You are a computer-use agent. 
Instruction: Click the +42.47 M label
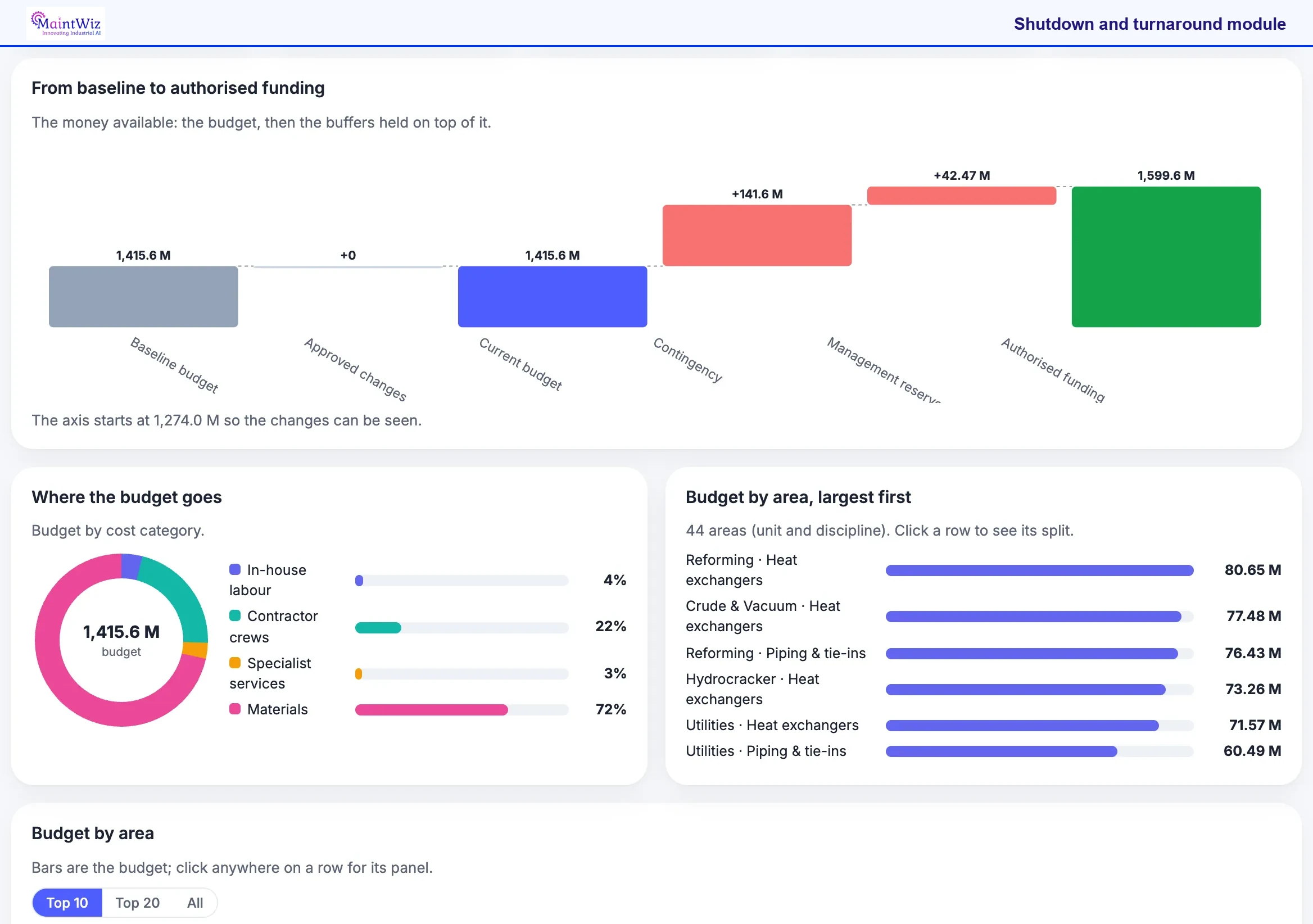coord(962,175)
